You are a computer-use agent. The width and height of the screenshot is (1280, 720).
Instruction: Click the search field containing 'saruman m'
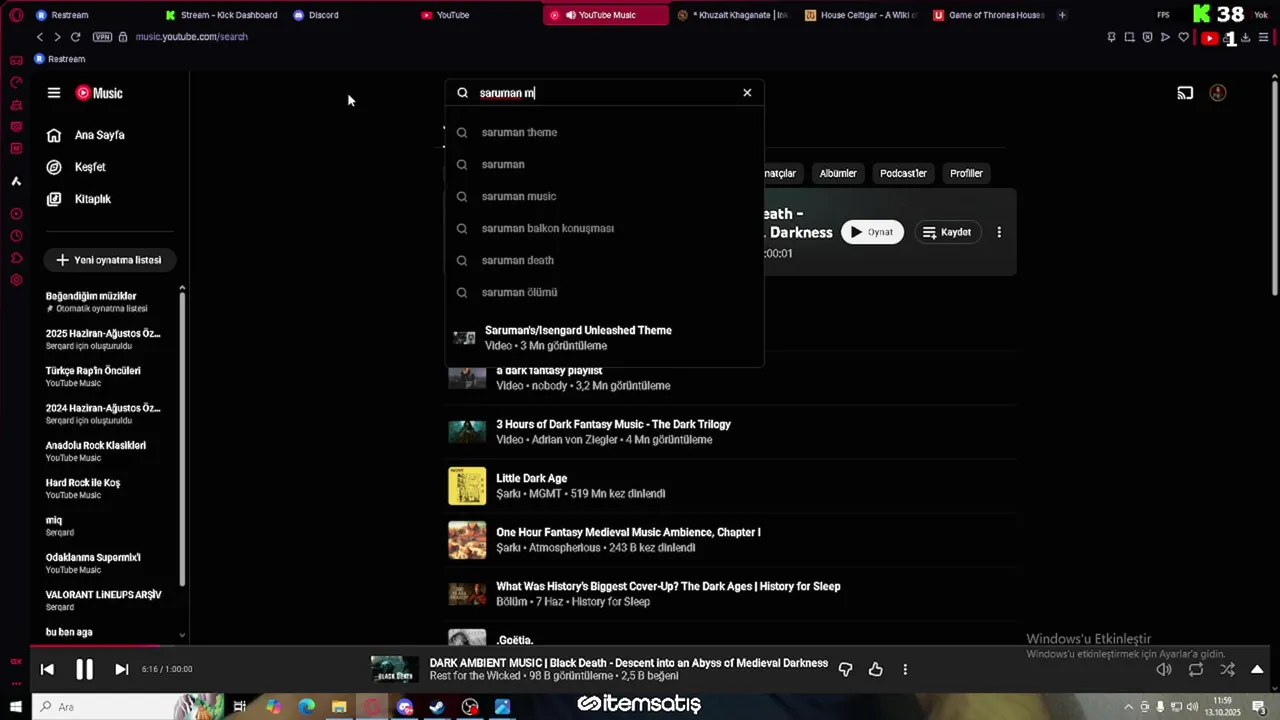point(603,93)
